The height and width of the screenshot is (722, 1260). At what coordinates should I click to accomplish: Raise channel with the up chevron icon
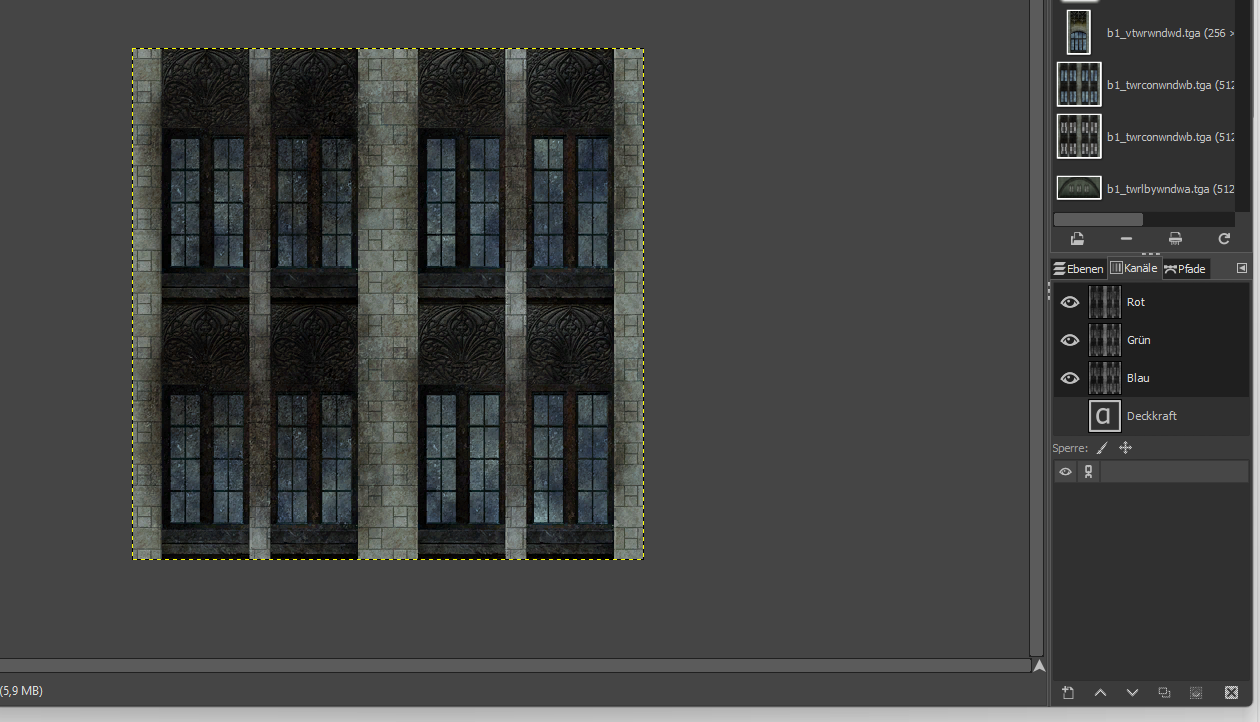click(1100, 692)
